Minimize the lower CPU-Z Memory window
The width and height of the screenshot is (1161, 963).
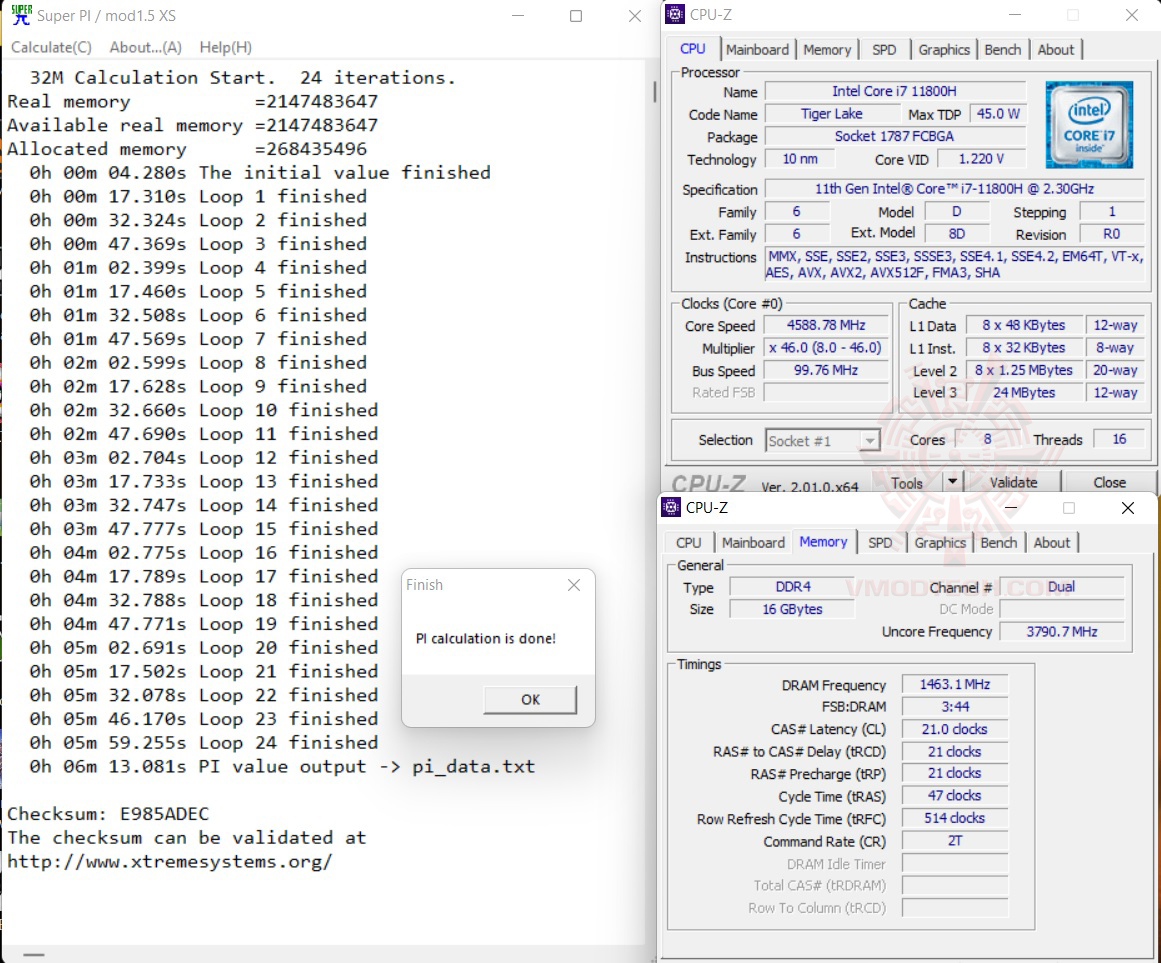point(1011,508)
